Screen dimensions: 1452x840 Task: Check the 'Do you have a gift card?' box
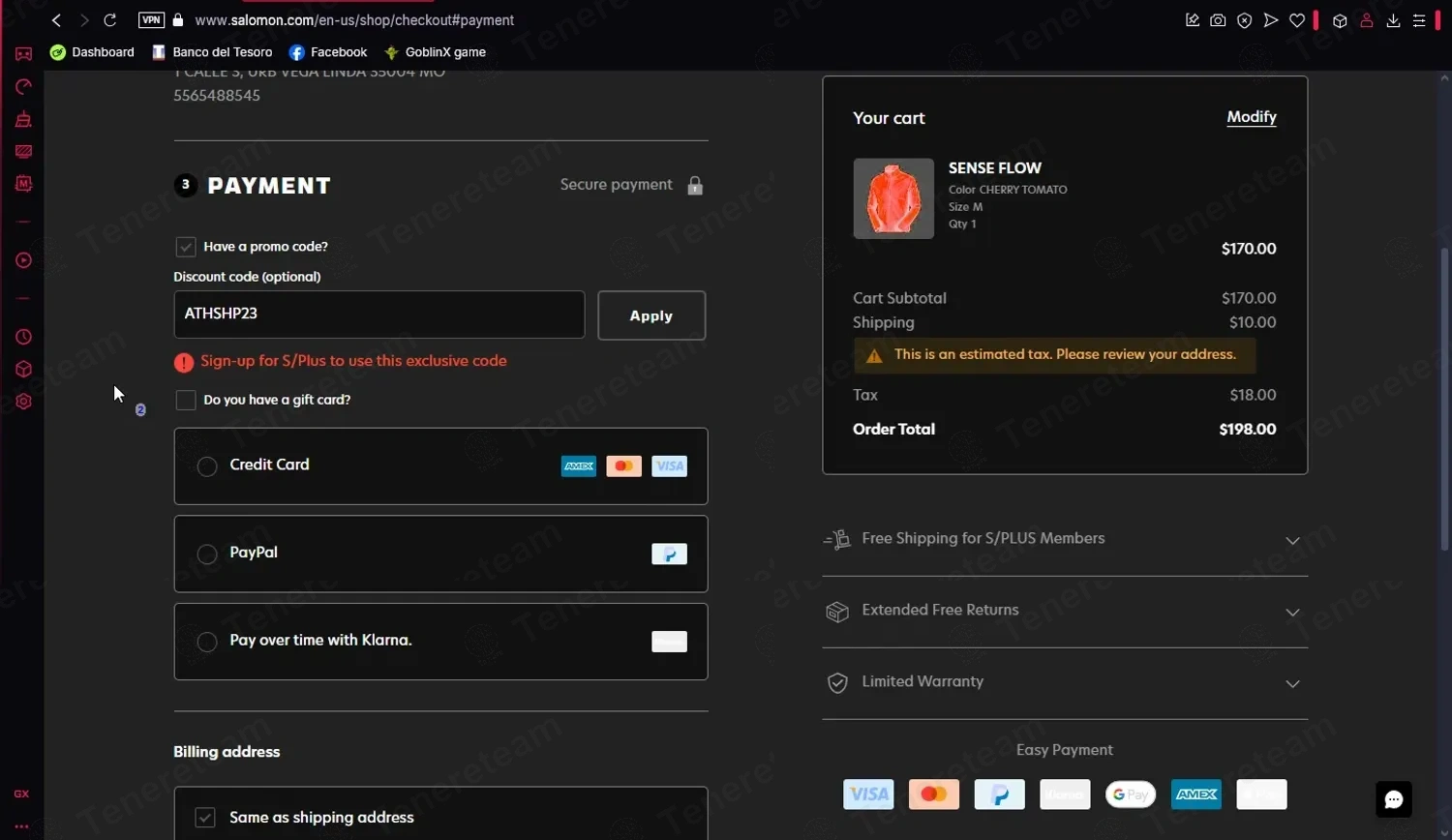click(186, 400)
